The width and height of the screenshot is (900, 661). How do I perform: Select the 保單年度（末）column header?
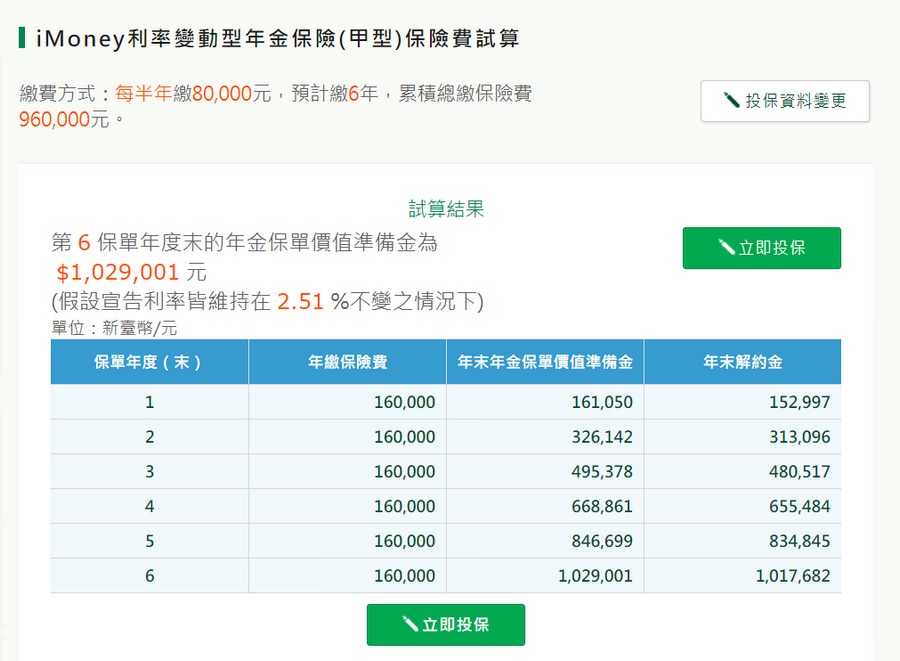coord(149,361)
